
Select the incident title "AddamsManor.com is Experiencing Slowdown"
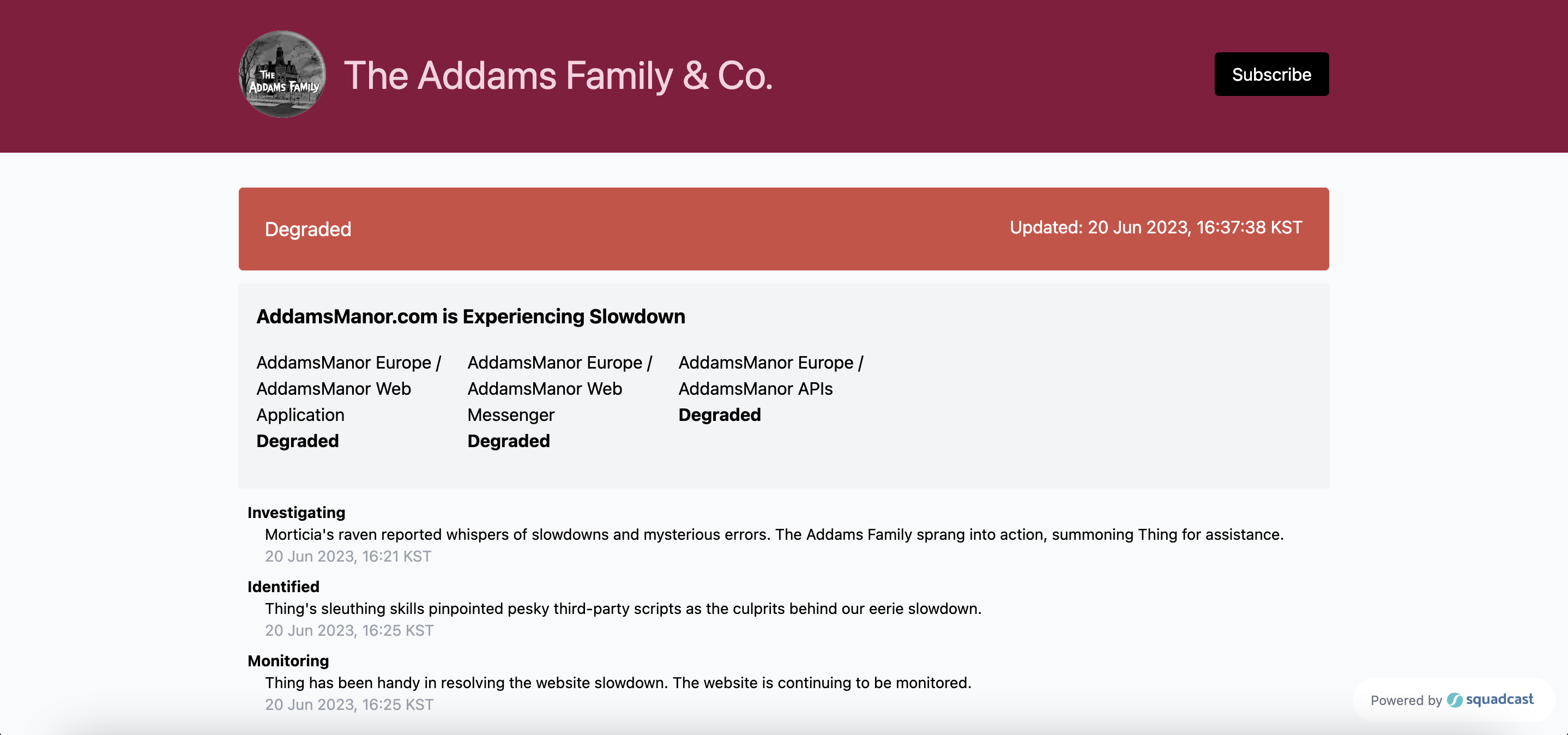coord(471,317)
